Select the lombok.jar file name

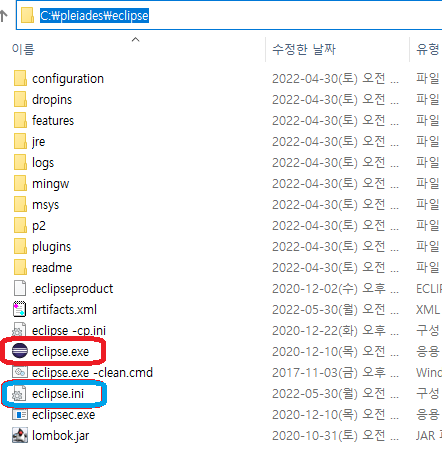[61, 436]
